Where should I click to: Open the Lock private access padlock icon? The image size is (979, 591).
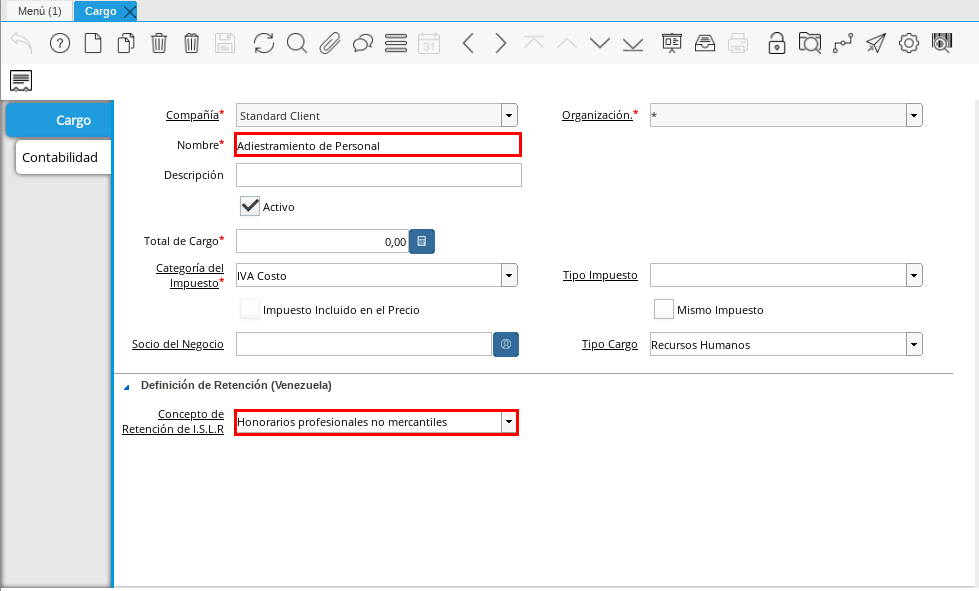point(777,43)
